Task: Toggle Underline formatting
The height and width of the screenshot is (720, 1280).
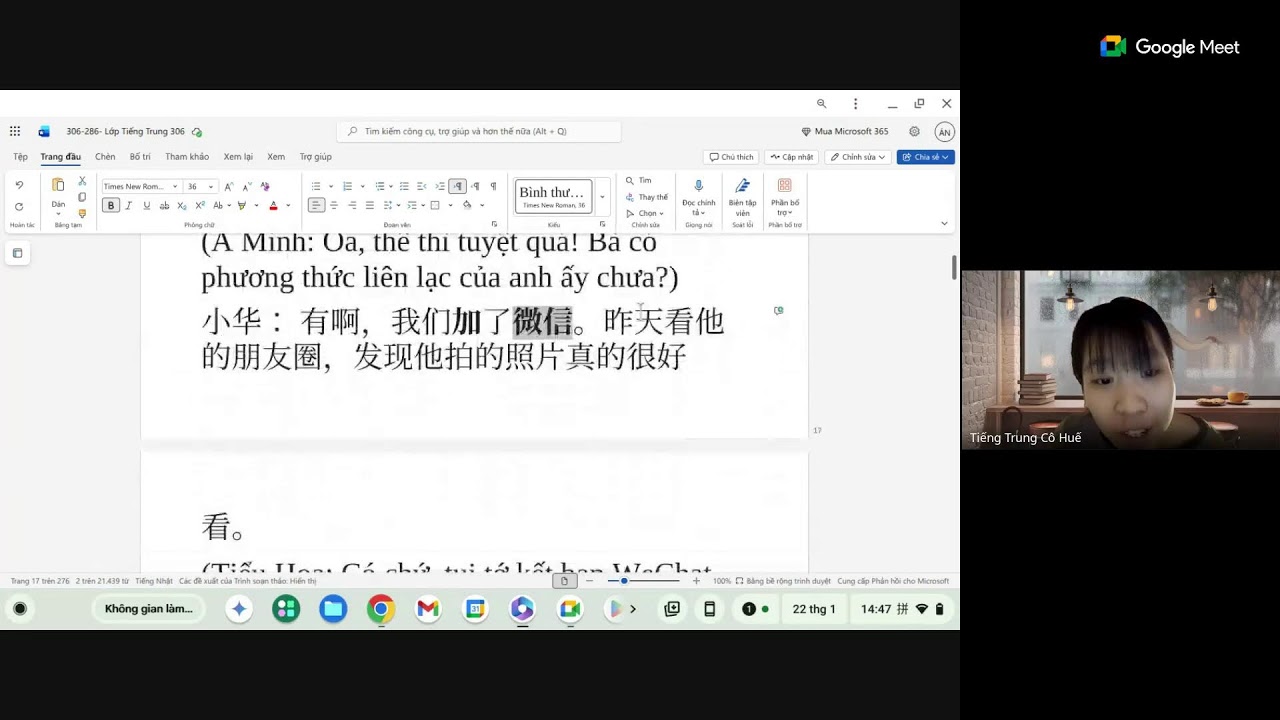Action: pos(147,205)
